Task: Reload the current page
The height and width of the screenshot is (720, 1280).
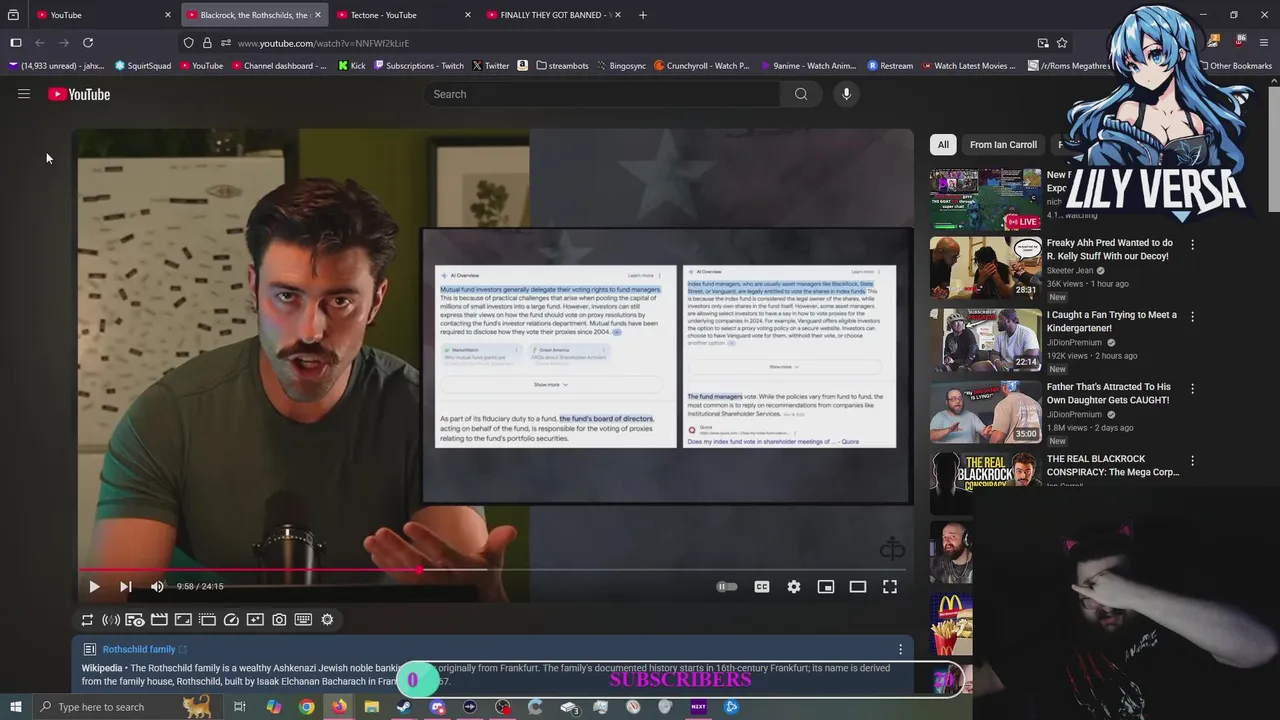Action: point(88,43)
